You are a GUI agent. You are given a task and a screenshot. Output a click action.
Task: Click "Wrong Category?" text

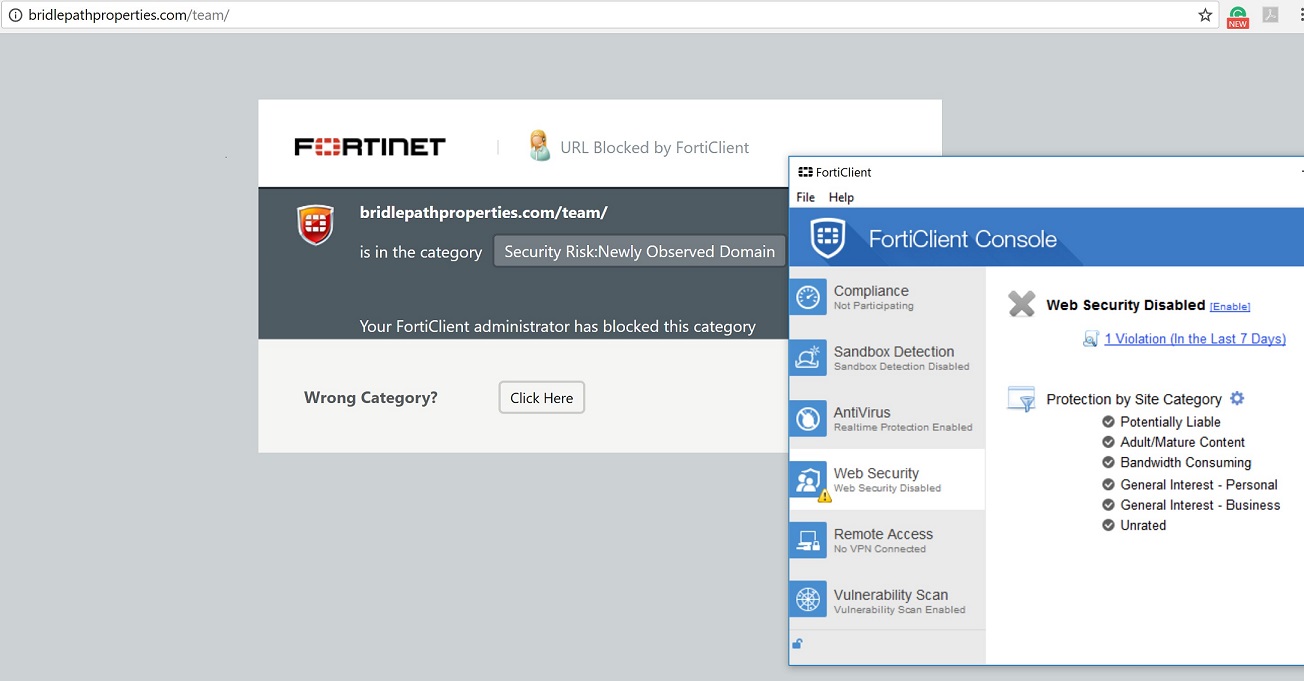pos(371,397)
